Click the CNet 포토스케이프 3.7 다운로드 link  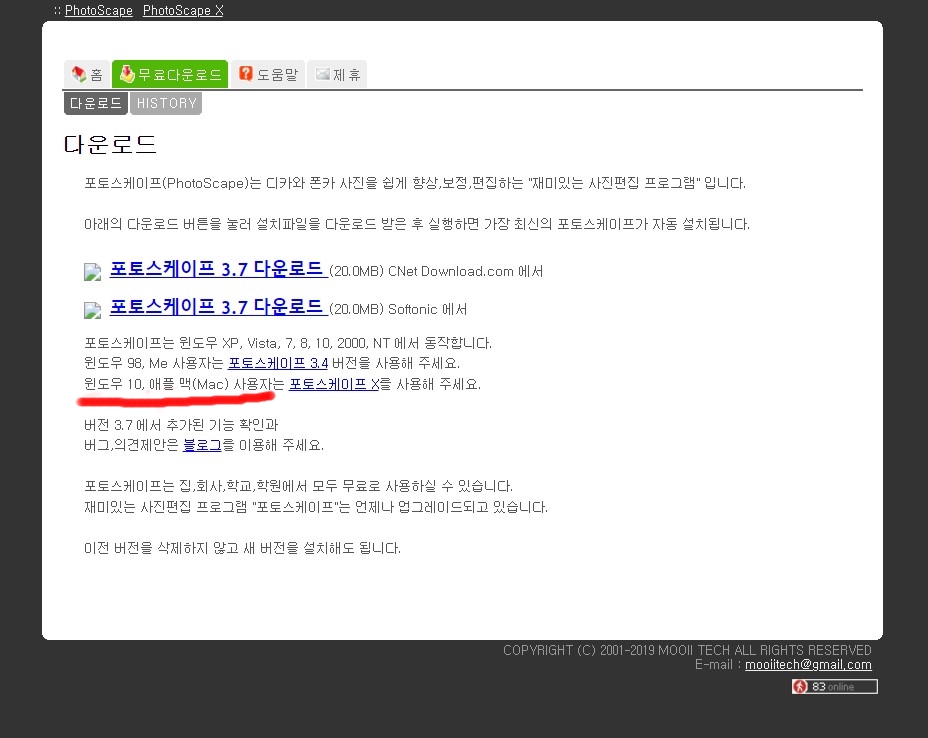tap(218, 269)
